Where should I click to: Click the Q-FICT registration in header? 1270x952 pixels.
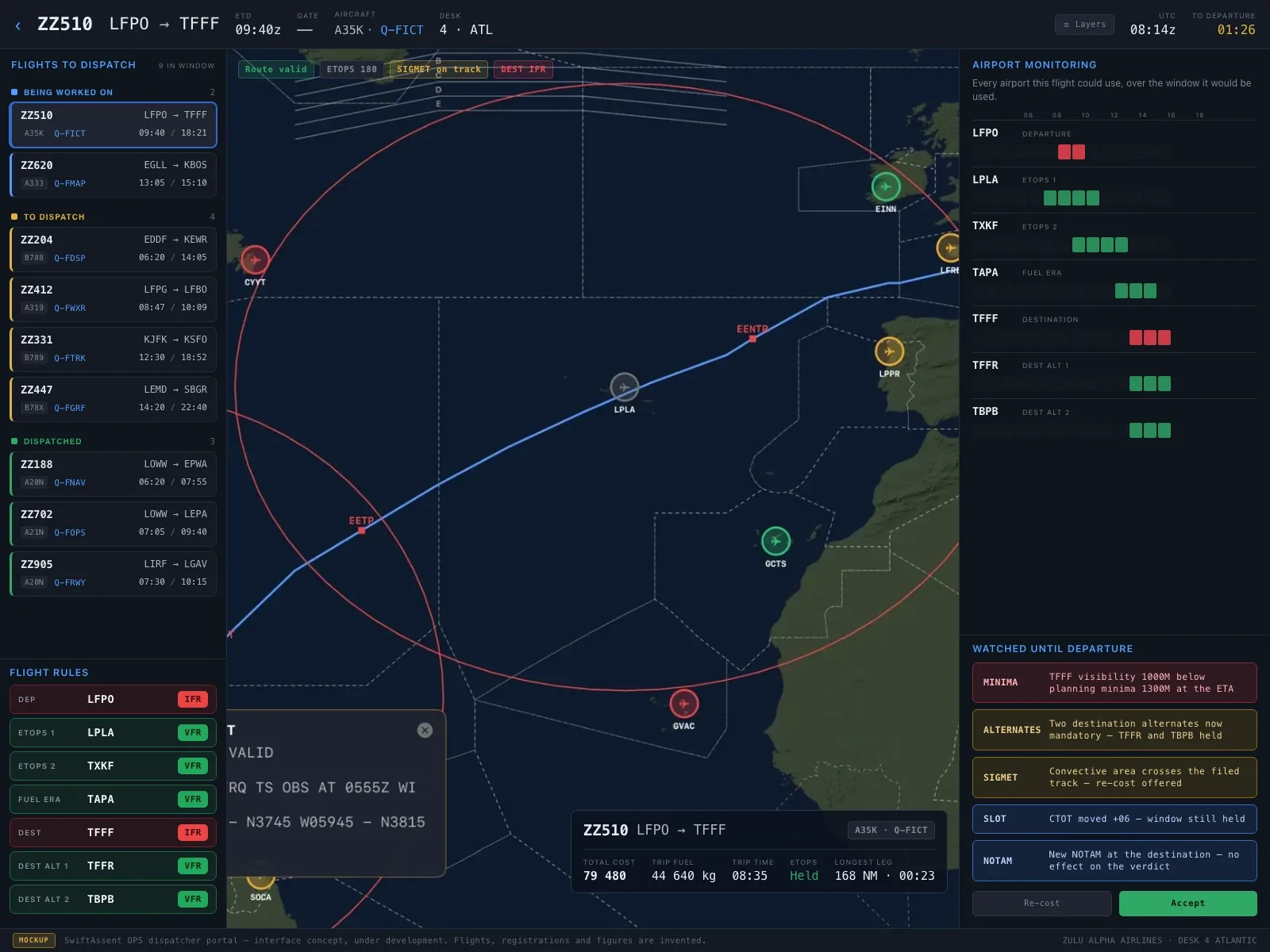pos(402,30)
